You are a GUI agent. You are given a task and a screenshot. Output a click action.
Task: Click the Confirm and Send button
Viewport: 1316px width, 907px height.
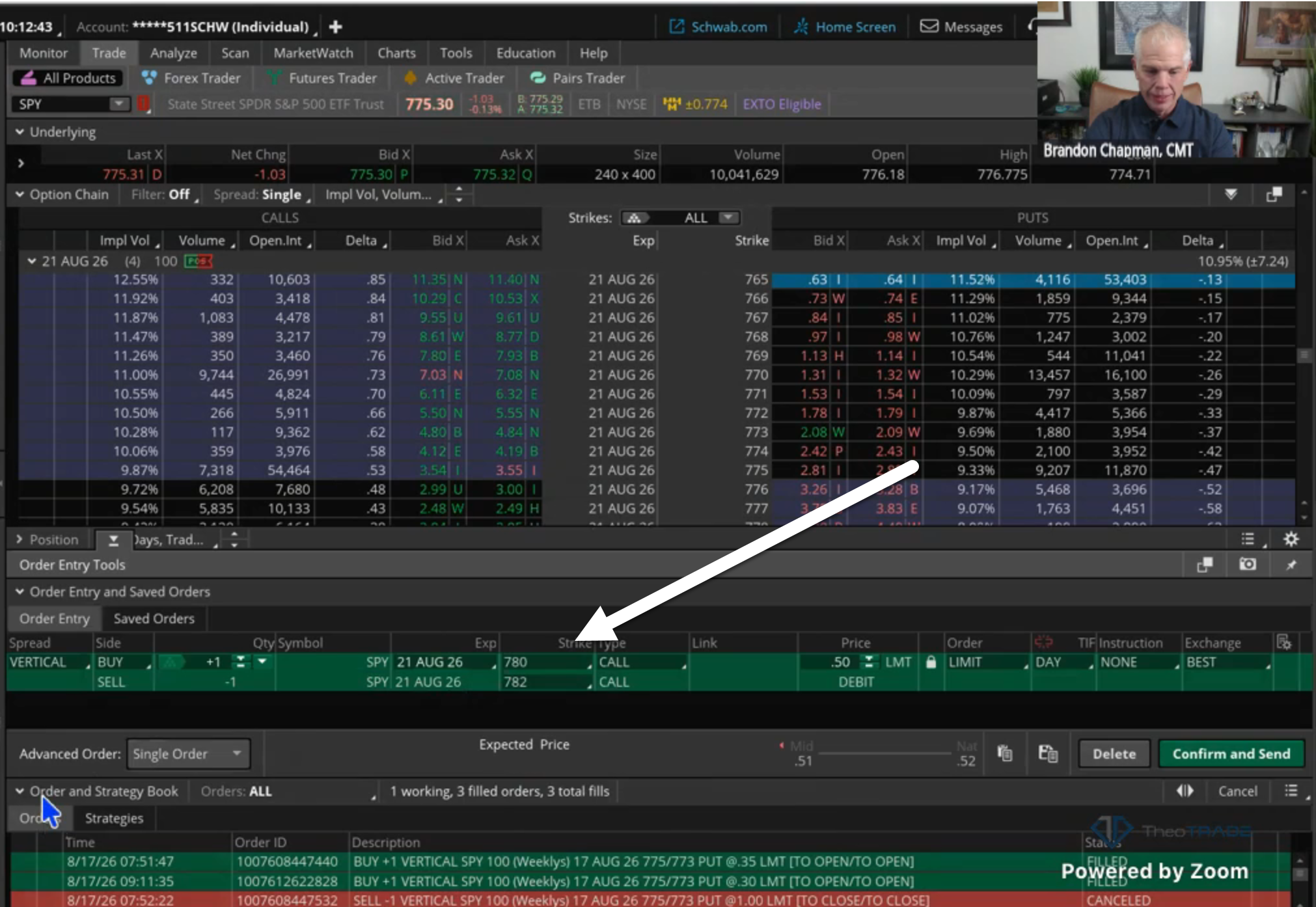tap(1231, 753)
